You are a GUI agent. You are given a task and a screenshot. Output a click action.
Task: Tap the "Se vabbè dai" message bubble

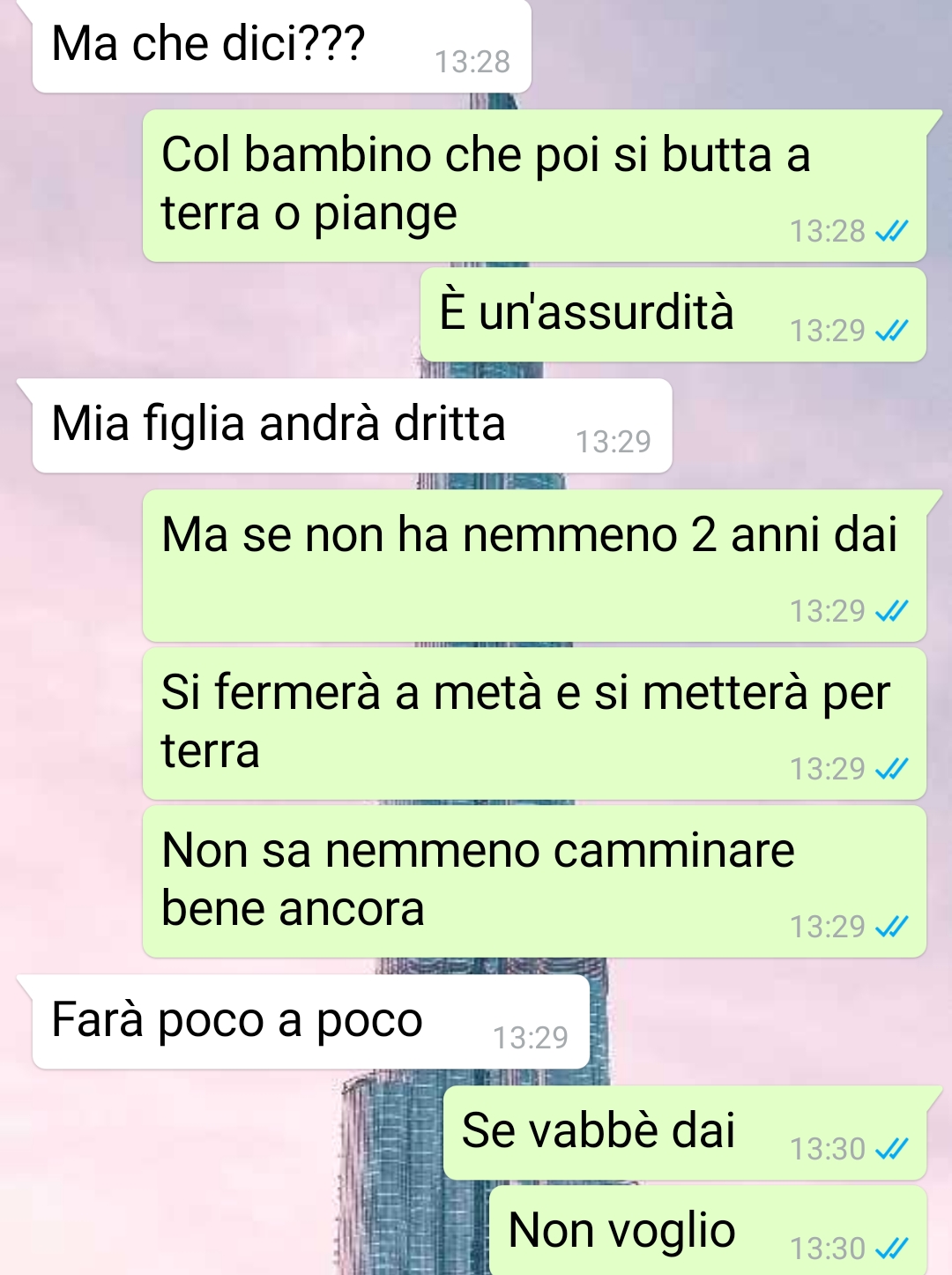pyautogui.click(x=684, y=1133)
